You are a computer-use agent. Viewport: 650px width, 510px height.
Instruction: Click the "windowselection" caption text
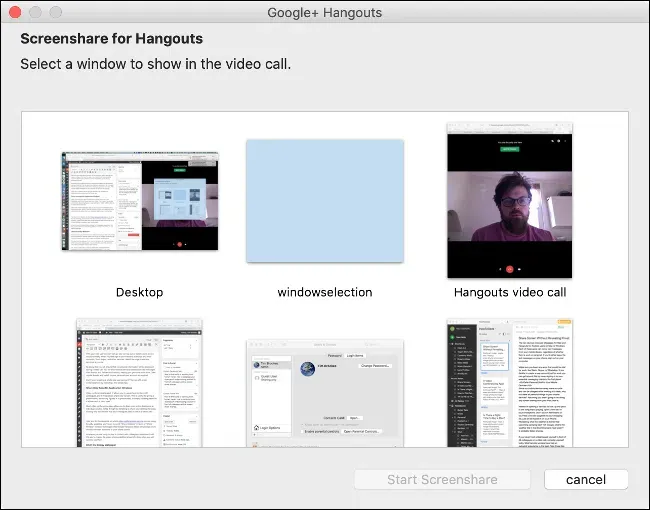pos(325,292)
